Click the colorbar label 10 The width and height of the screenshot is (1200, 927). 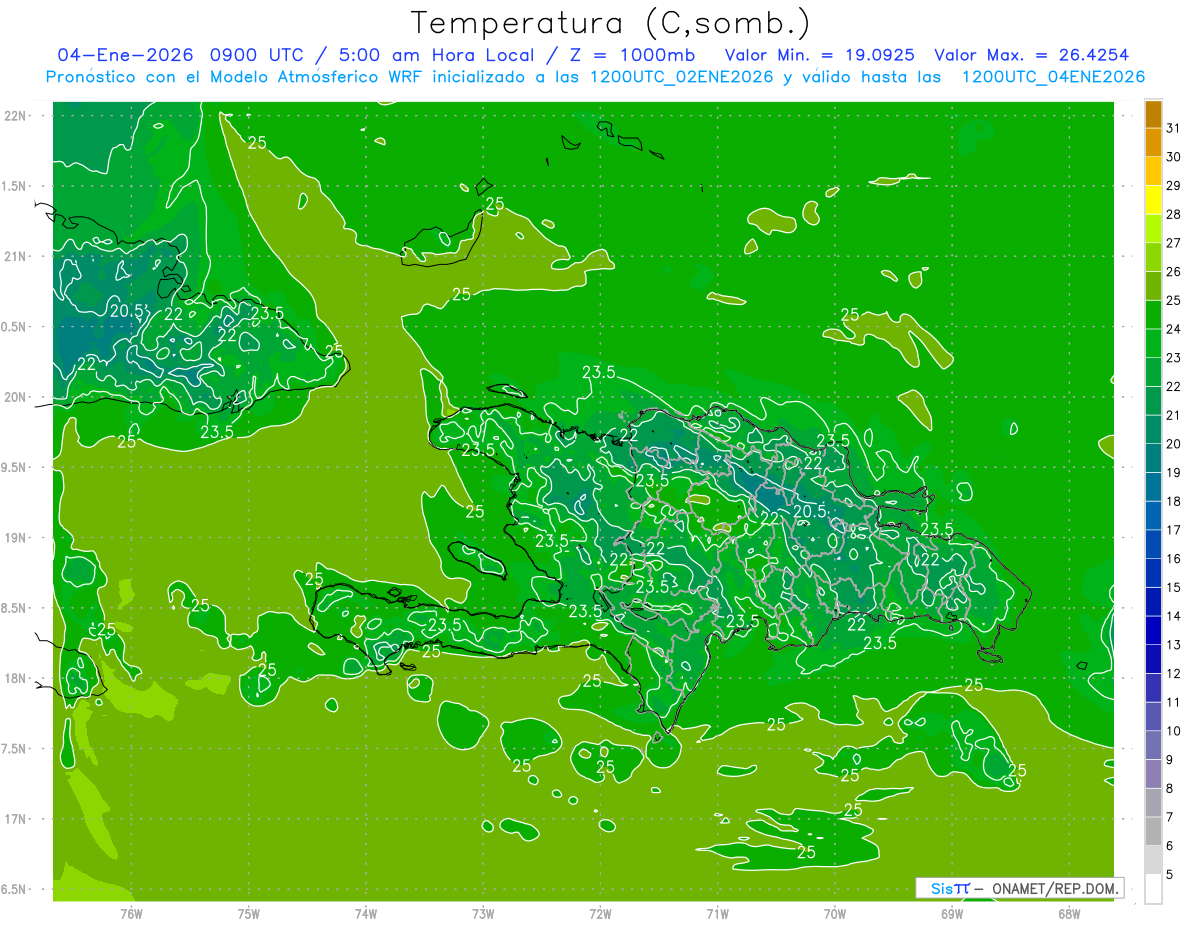[x=1174, y=732]
